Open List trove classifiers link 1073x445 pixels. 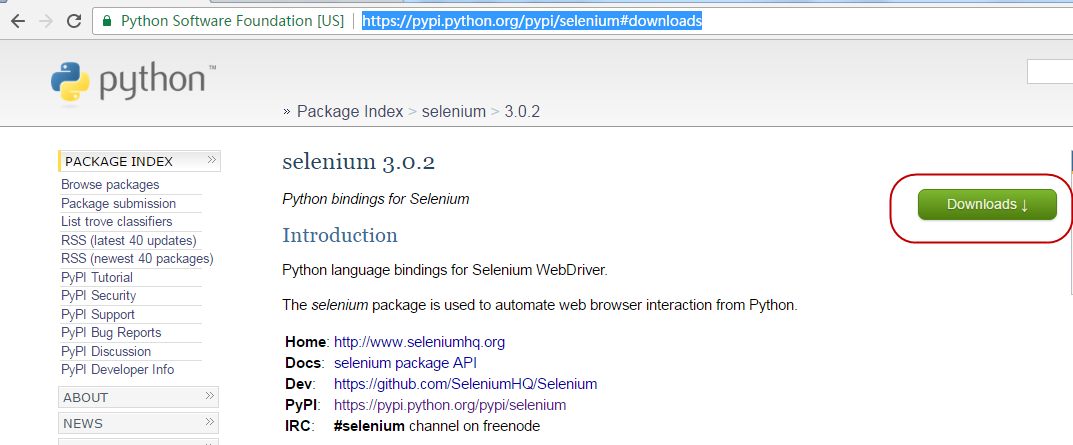pos(116,222)
